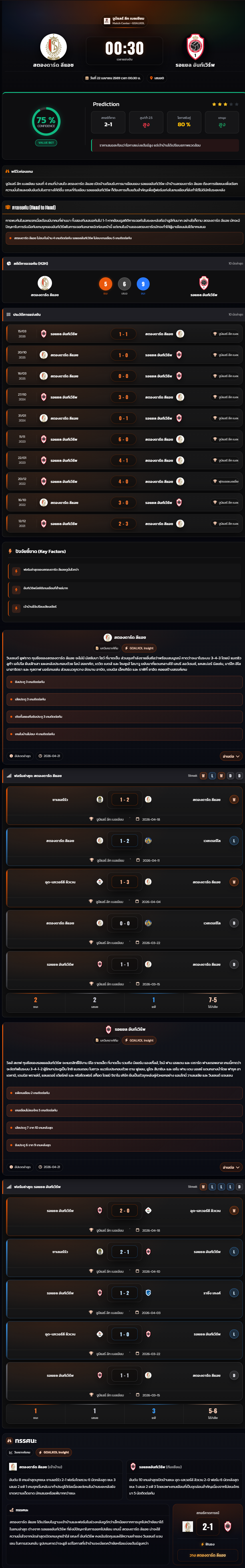Click the วาง สตองดาร์ด ลีแอช bet button
This screenshot has height=1568, width=245.
[x=207, y=1555]
